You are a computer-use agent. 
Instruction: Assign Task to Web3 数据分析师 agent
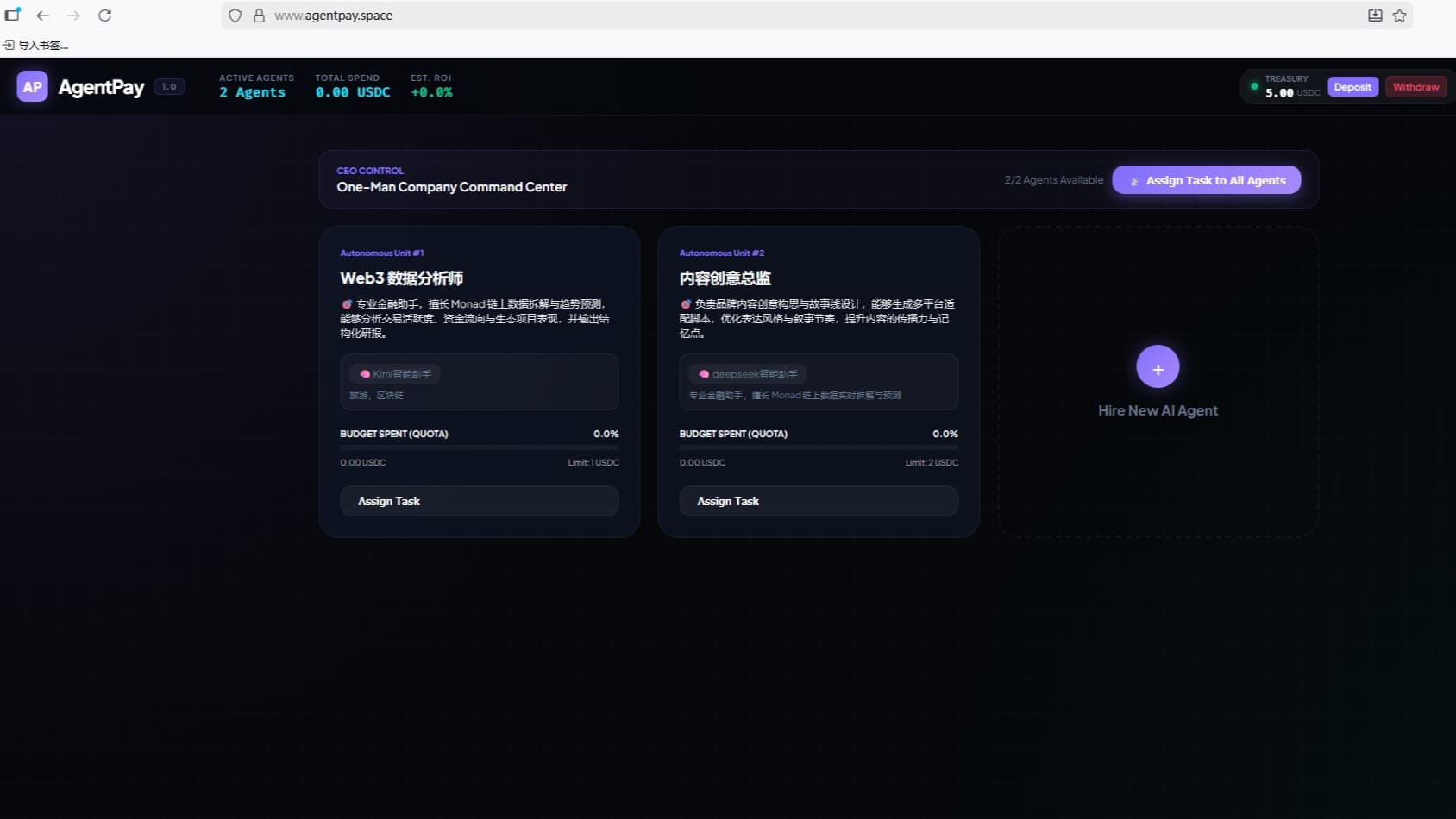tap(479, 501)
